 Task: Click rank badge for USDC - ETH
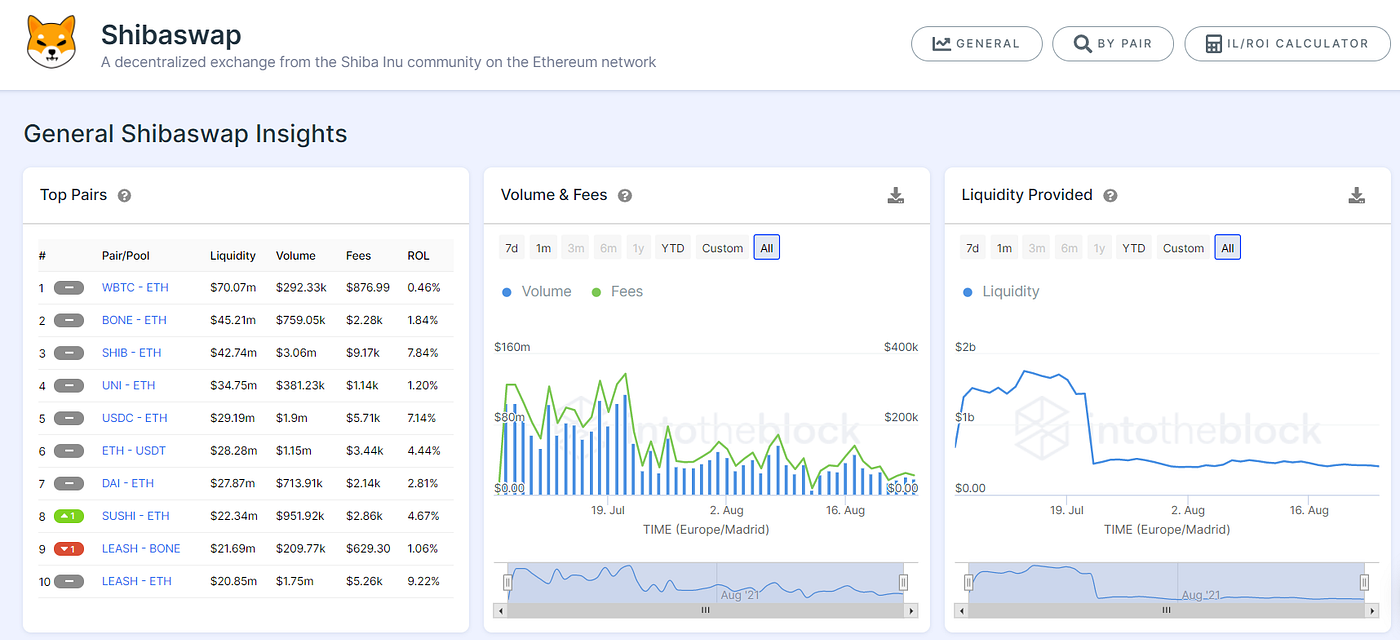coord(69,418)
